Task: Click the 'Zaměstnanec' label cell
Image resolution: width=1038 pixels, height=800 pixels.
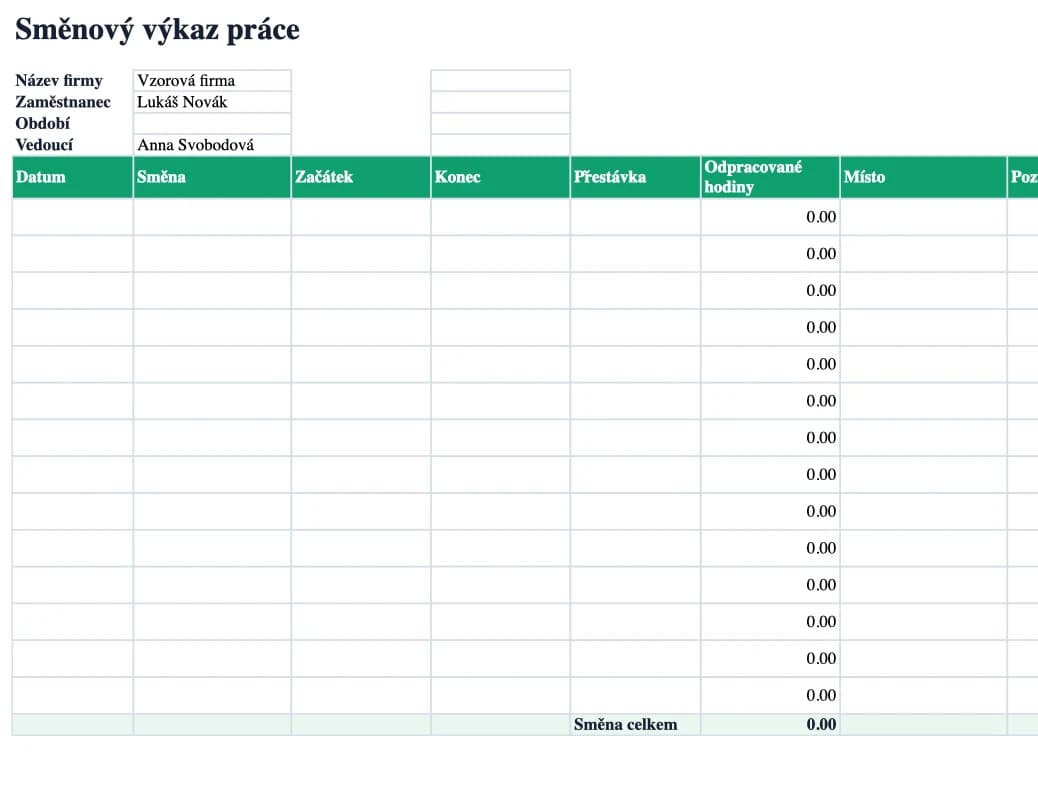Action: (72, 102)
